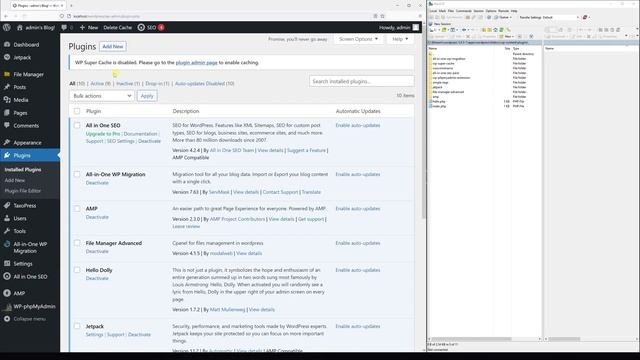This screenshot has width=640, height=360.
Task: Click browser back arrow button
Action: point(6,16)
